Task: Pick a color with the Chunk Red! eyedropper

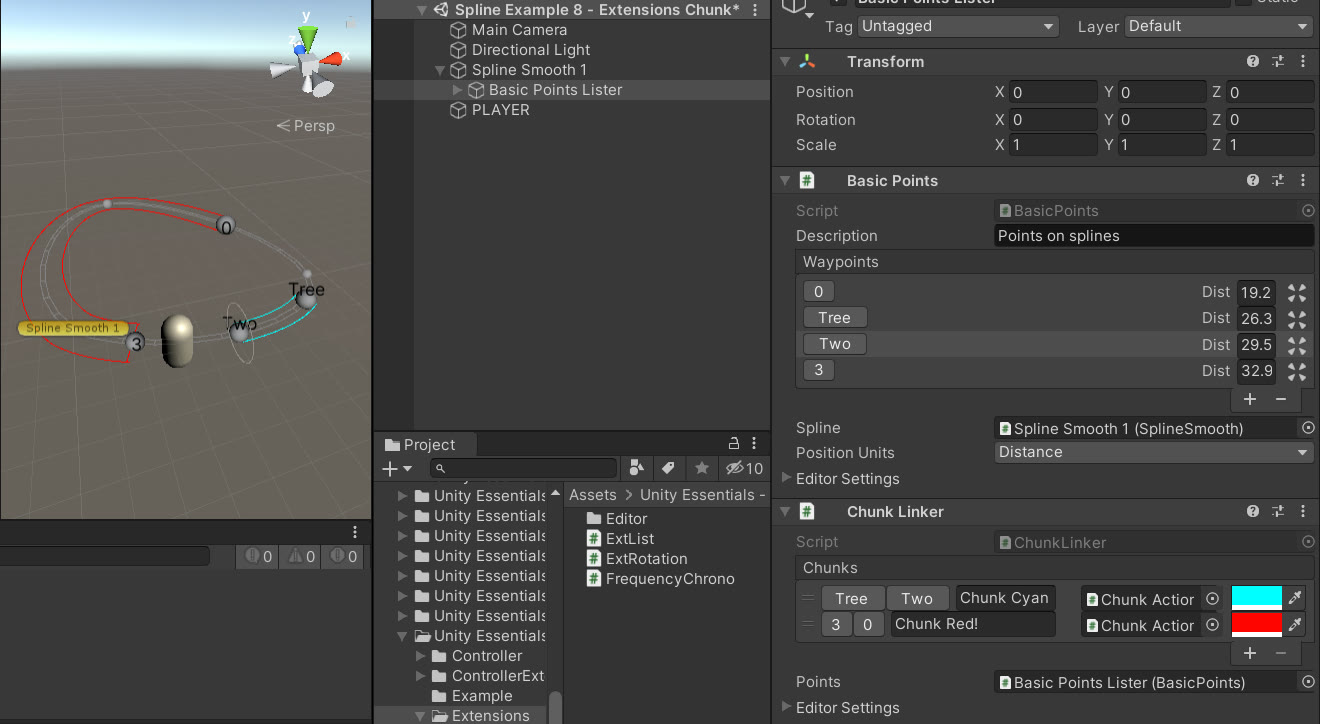Action: coord(1295,625)
